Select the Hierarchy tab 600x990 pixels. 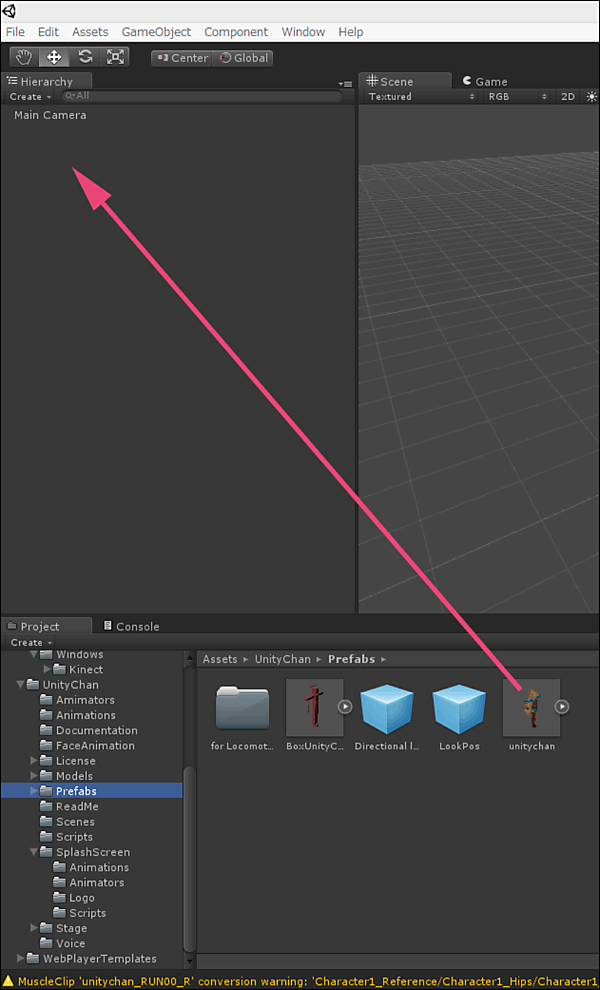(46, 81)
